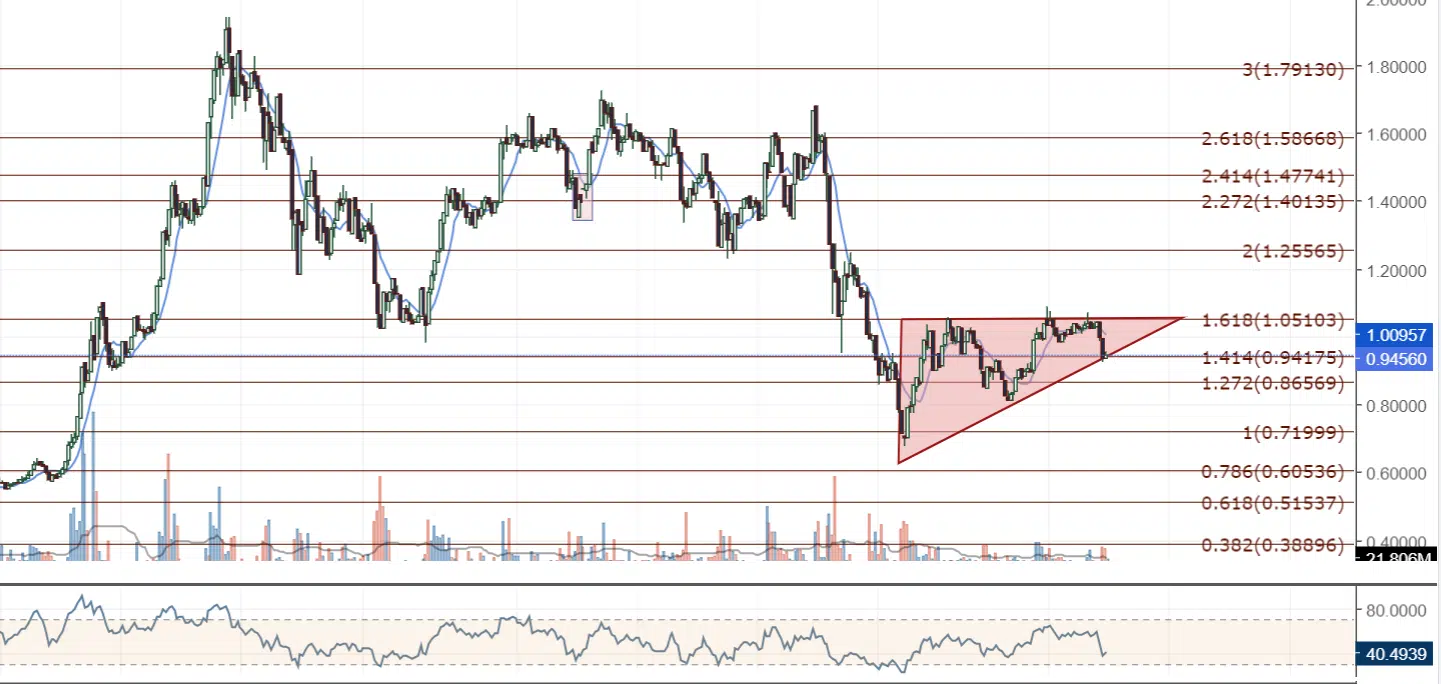This screenshot has height=684, width=1441.
Task: Select the 1.618(1.05103) Fibonacci label
Action: [1273, 320]
